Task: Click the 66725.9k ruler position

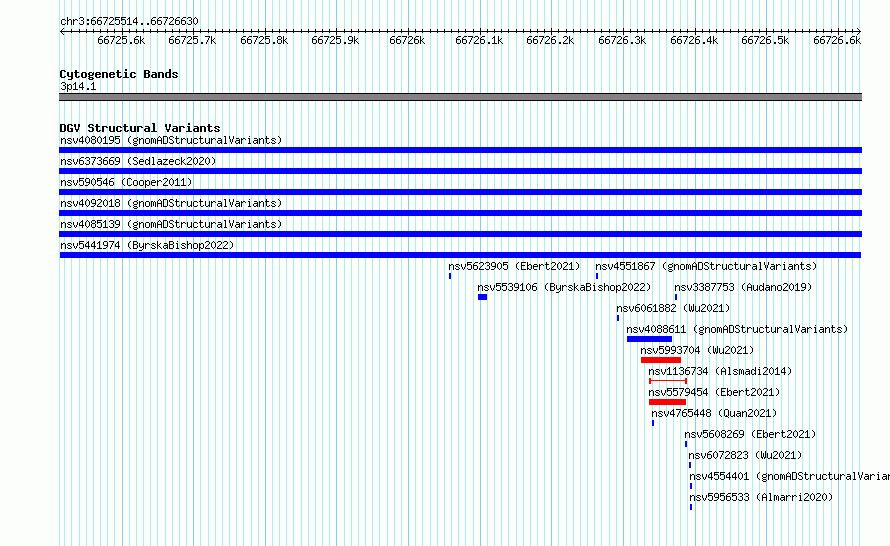Action: [x=335, y=40]
